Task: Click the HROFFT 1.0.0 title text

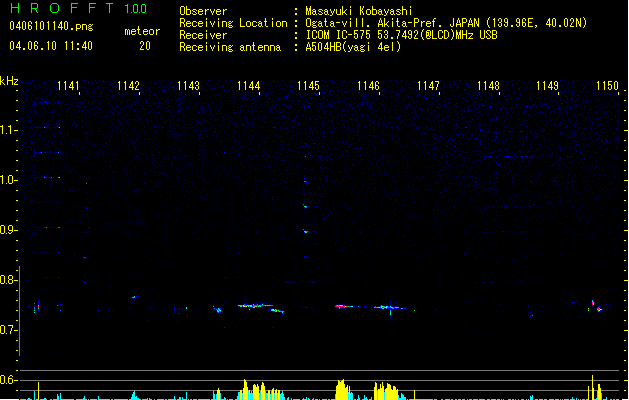Action: click(x=79, y=8)
